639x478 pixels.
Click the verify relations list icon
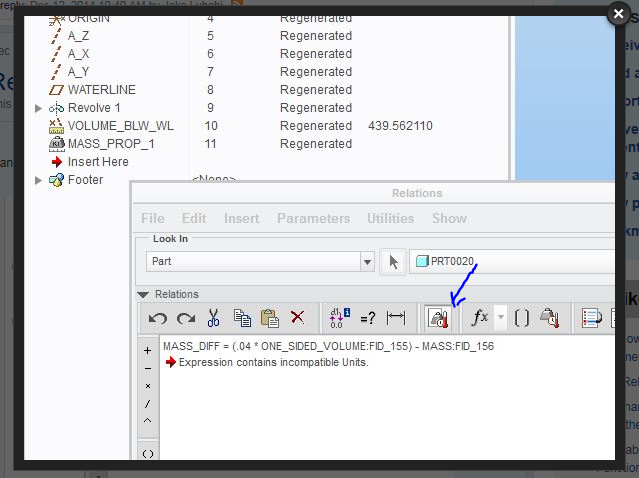tap(592, 318)
